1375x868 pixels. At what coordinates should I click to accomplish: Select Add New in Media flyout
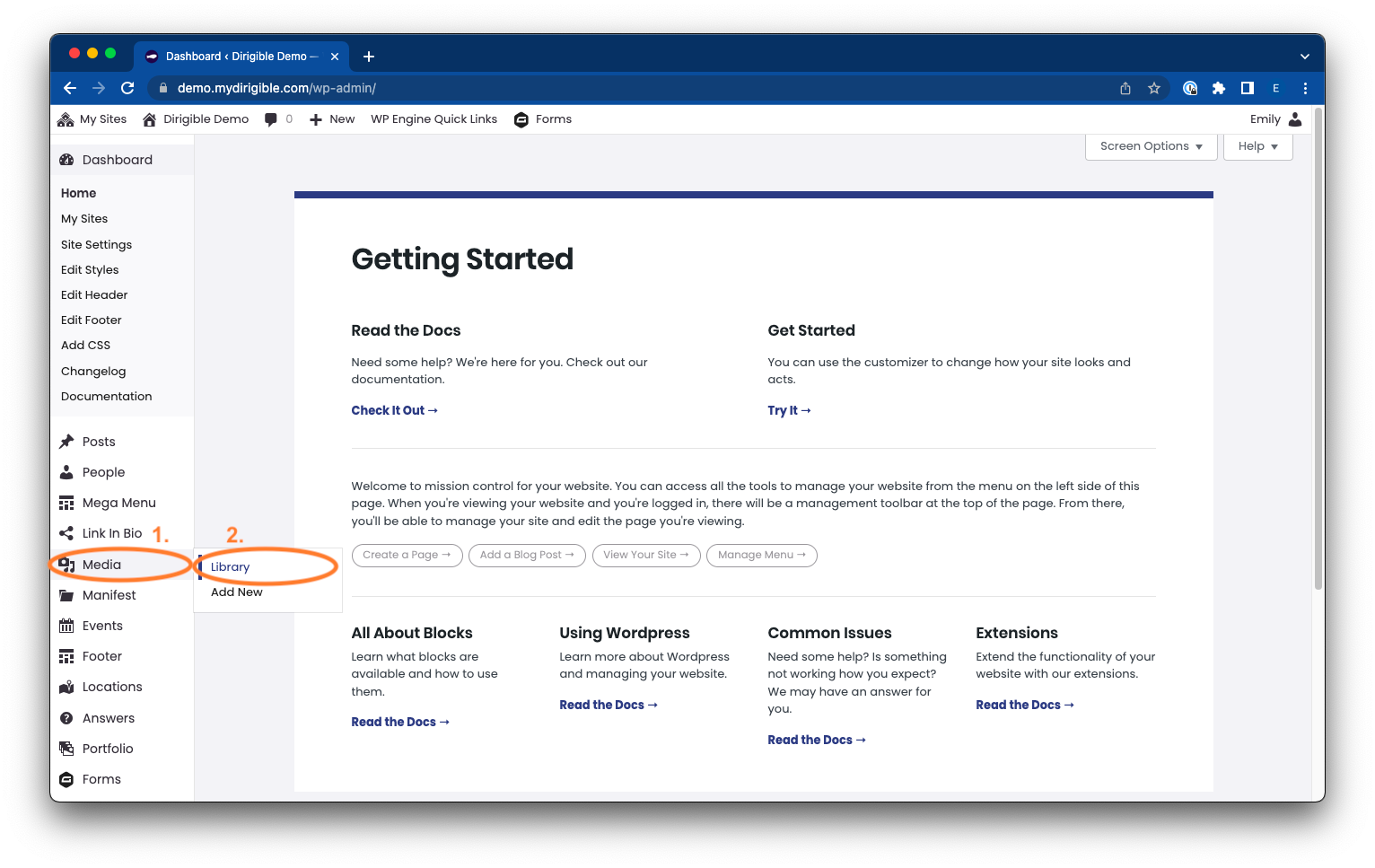[237, 592]
